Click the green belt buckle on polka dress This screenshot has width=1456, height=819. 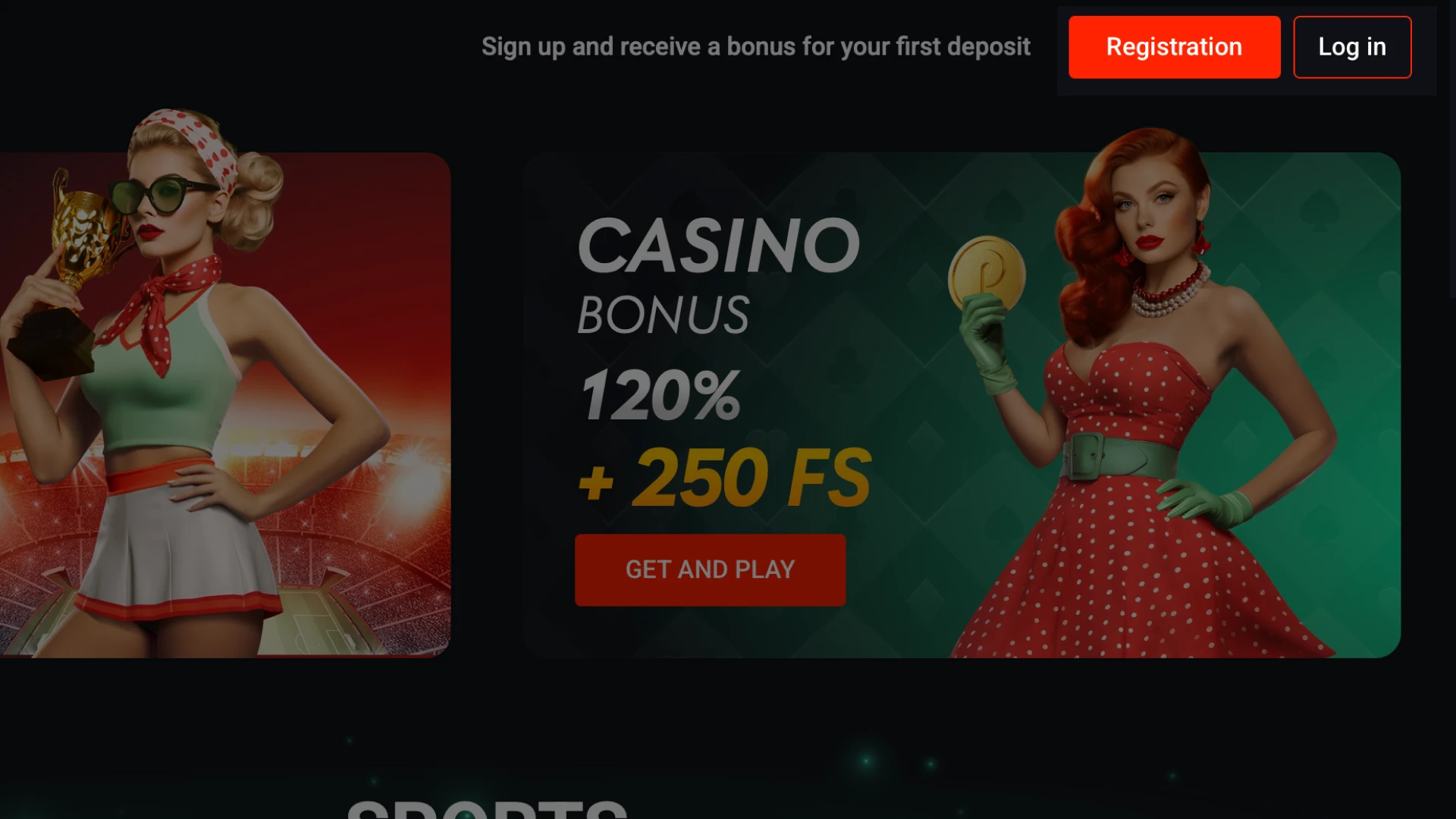1084,457
